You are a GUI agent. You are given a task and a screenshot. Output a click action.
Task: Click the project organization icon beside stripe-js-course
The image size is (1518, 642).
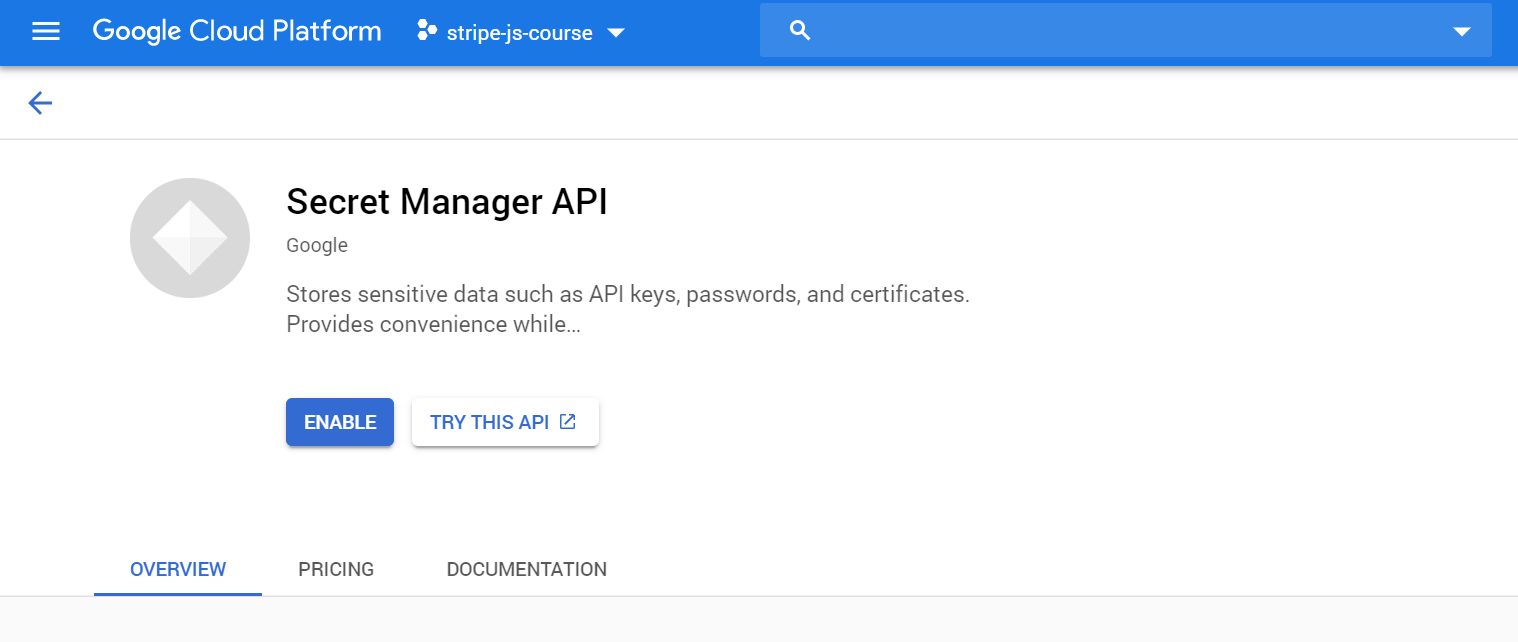coord(427,32)
